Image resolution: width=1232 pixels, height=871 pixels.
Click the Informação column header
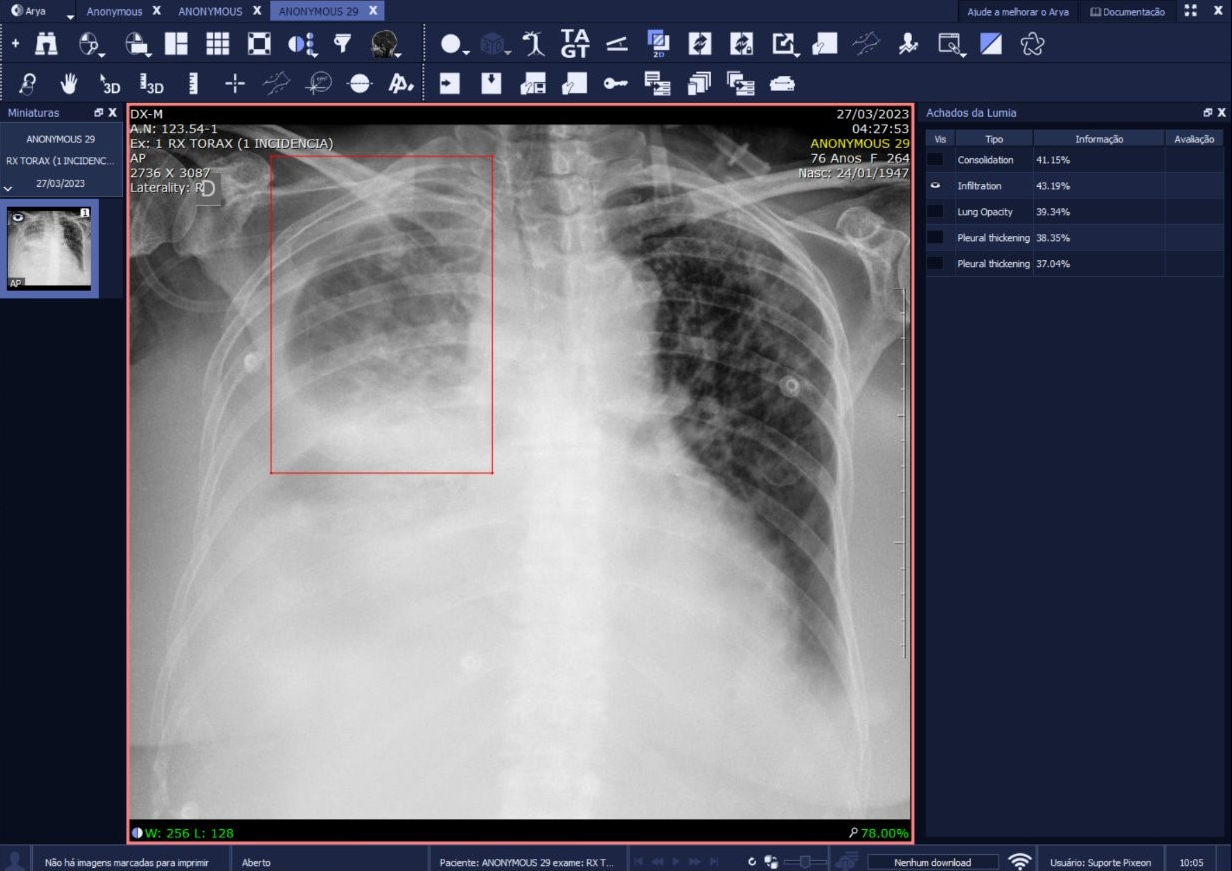(x=1099, y=139)
